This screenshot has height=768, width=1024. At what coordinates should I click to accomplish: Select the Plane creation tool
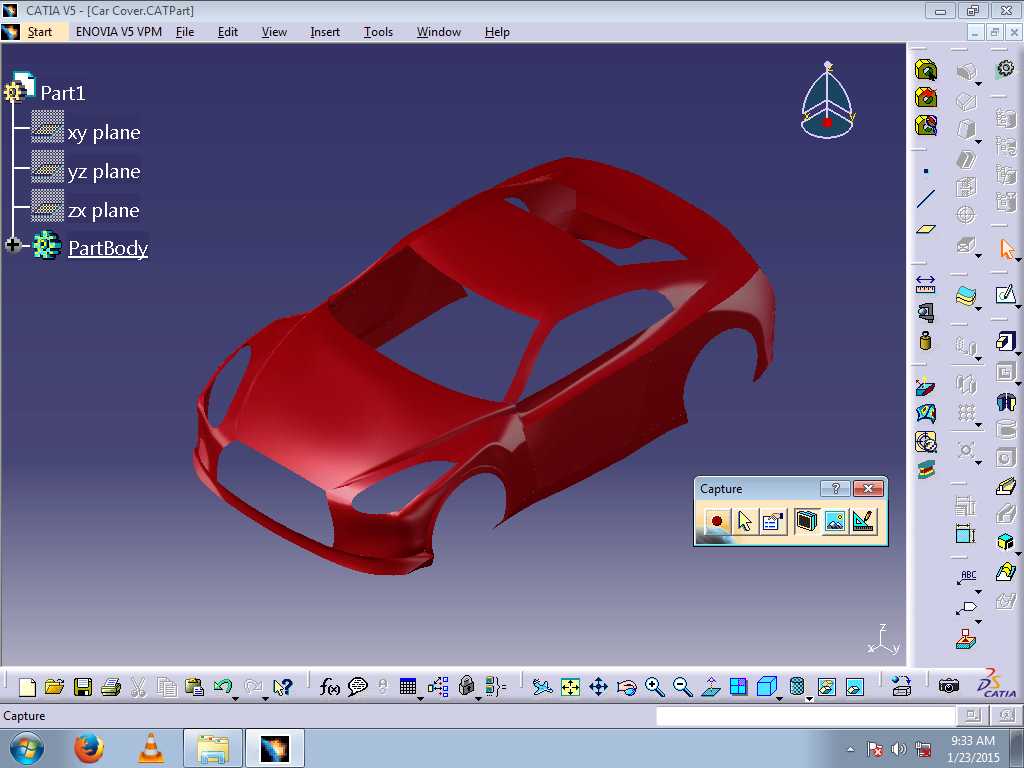click(925, 229)
